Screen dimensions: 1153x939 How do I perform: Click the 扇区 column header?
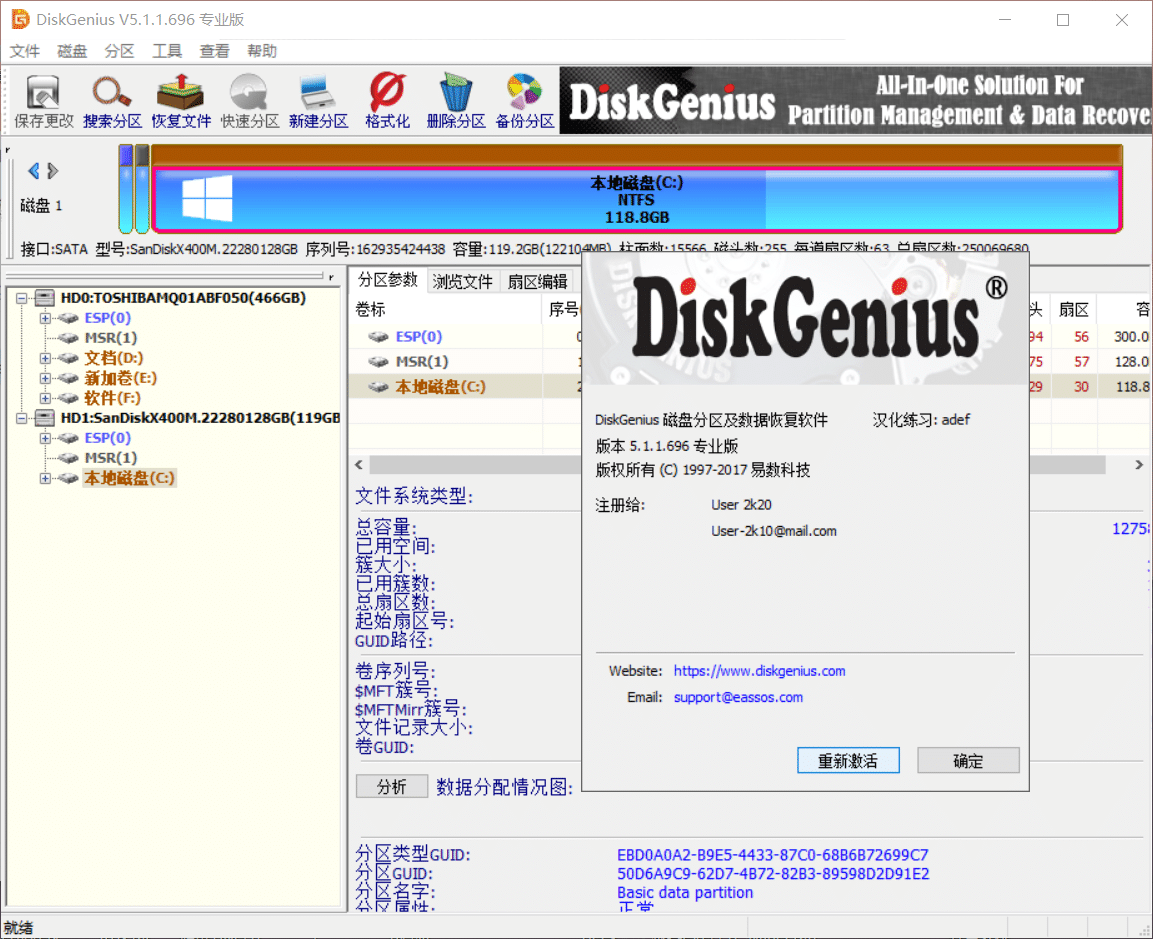pos(1073,310)
